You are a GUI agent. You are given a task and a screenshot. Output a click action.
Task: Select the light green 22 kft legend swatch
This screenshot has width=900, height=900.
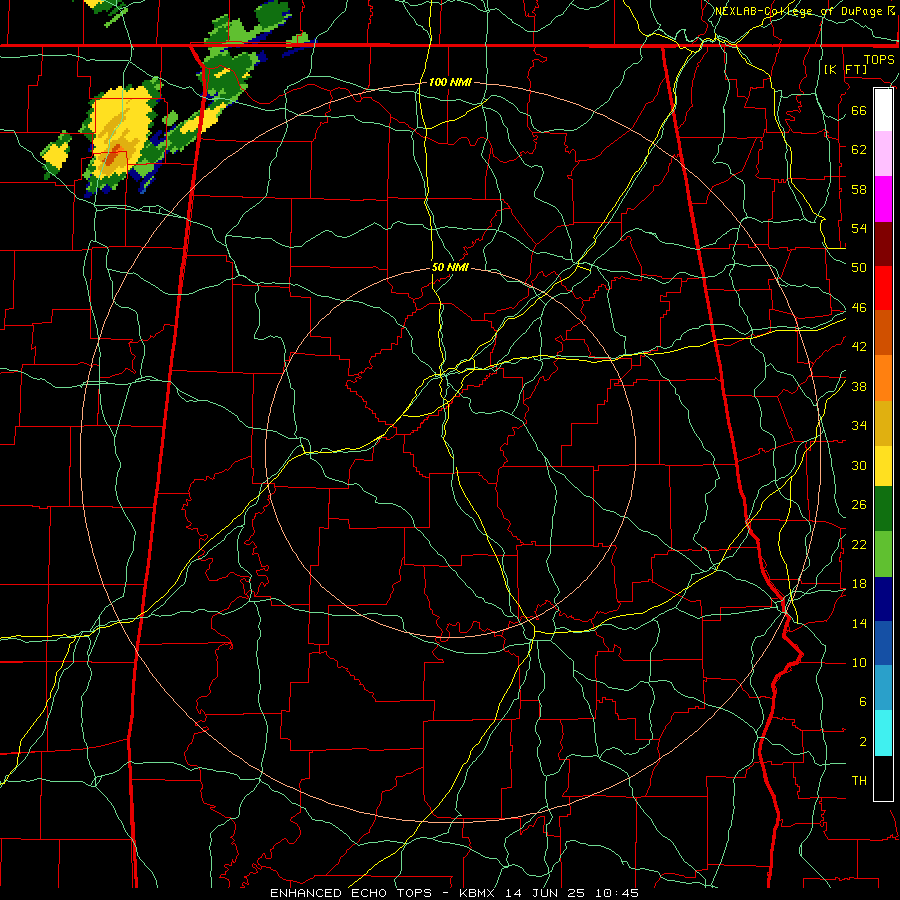click(883, 554)
